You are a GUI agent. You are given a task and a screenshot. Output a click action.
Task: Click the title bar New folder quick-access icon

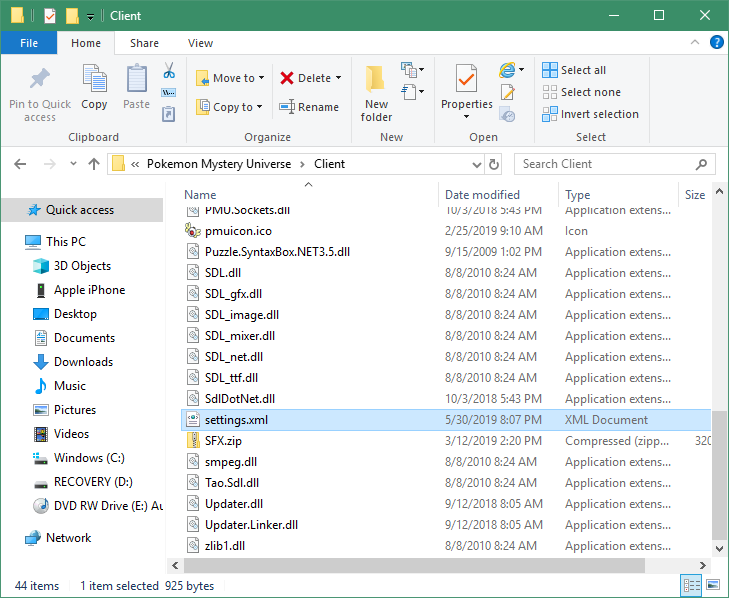pyautogui.click(x=72, y=16)
